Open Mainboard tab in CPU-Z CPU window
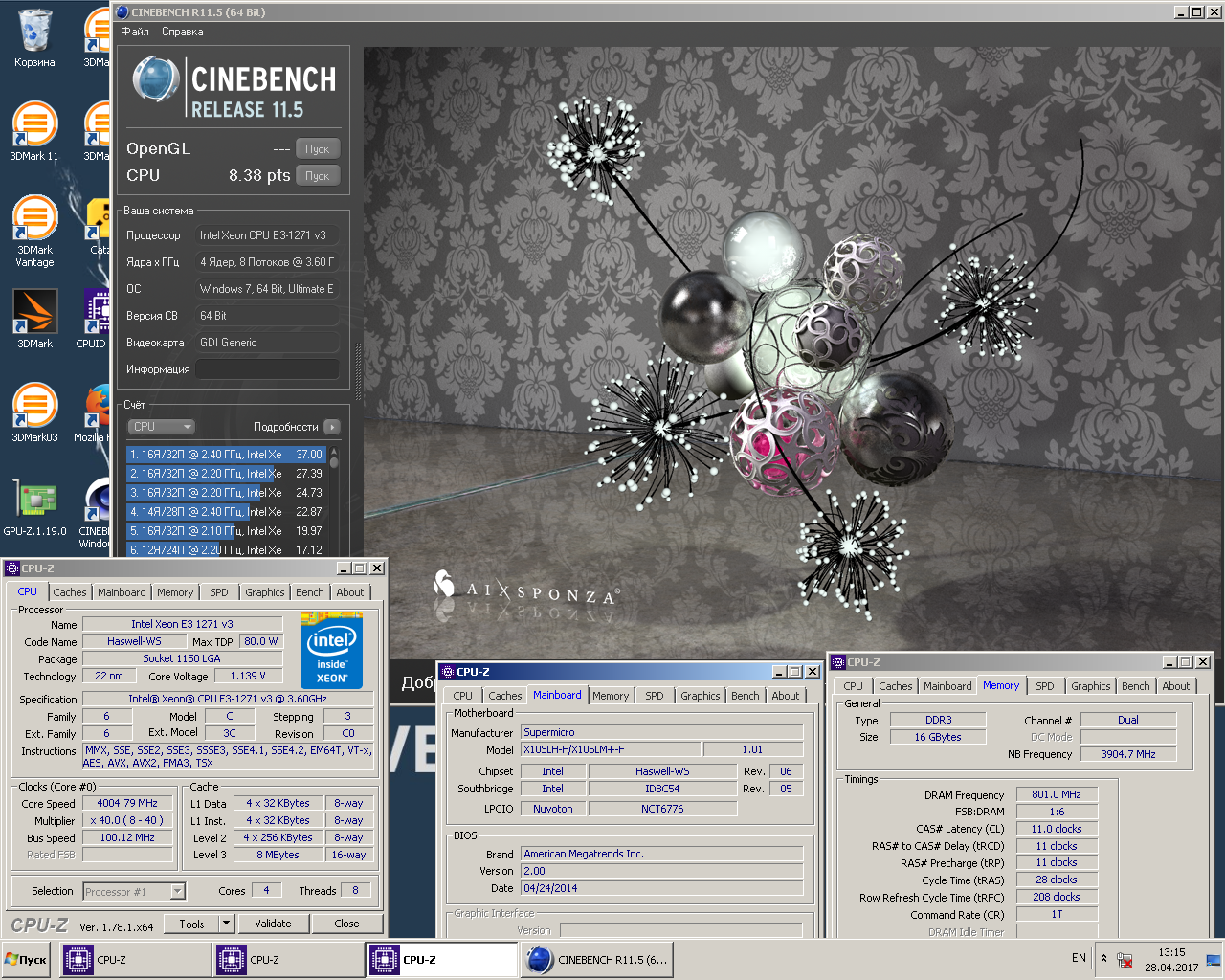Image resolution: width=1225 pixels, height=980 pixels. pyautogui.click(x=122, y=592)
